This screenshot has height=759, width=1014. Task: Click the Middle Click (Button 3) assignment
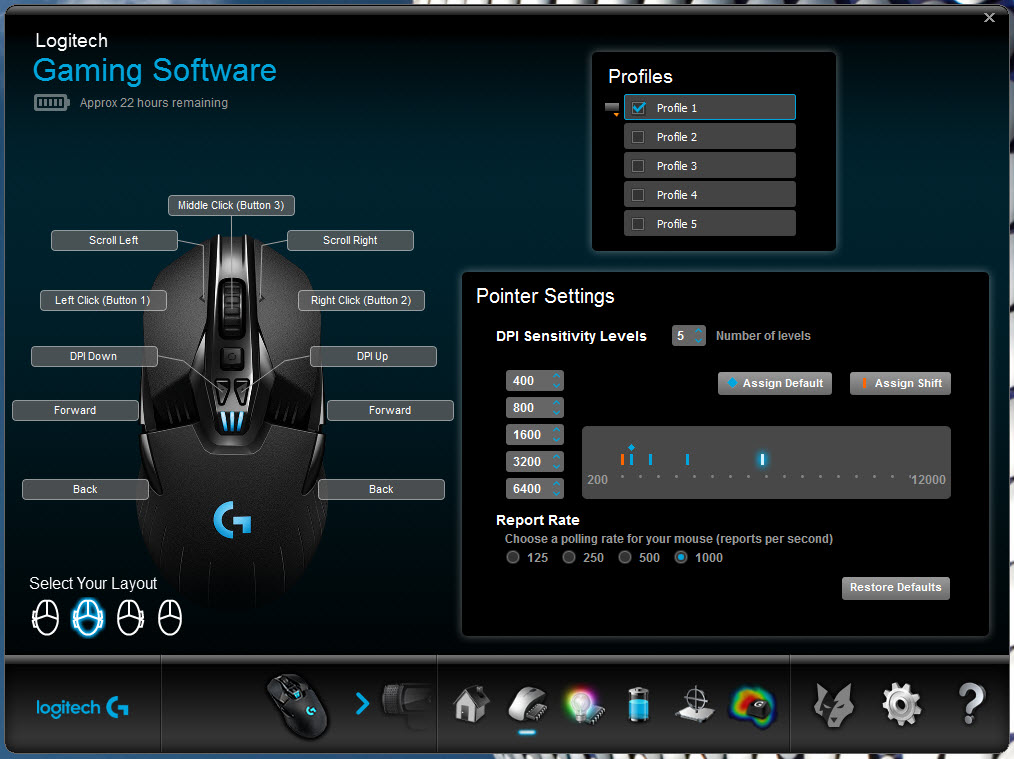coord(231,206)
